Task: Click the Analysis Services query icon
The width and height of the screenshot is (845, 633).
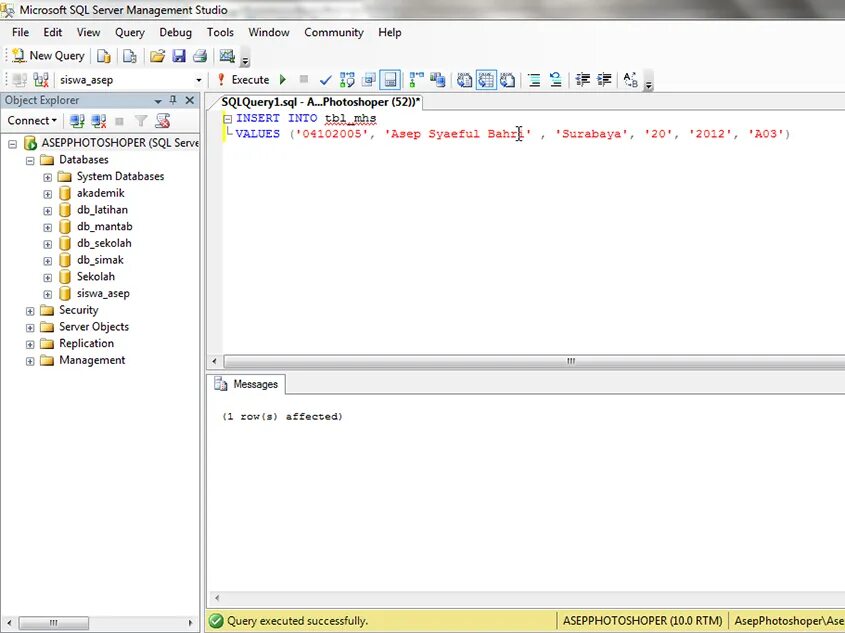Action: coord(130,55)
